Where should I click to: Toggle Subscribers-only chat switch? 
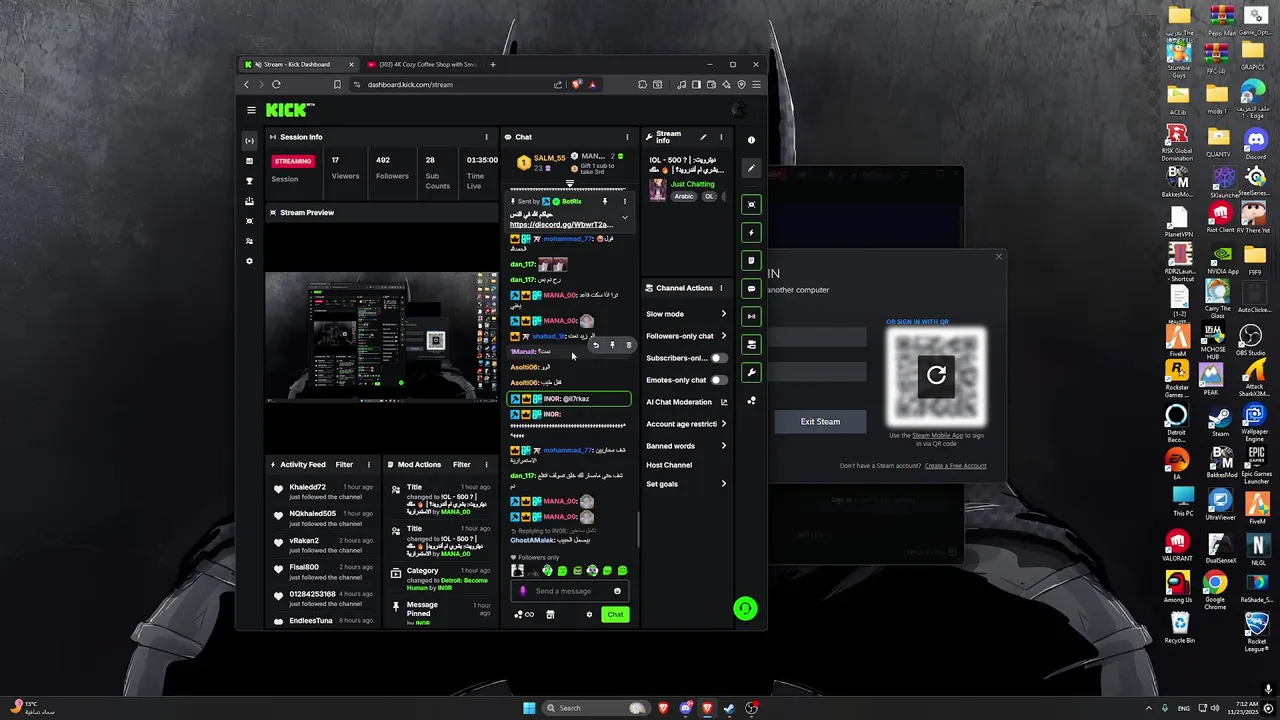coord(719,358)
